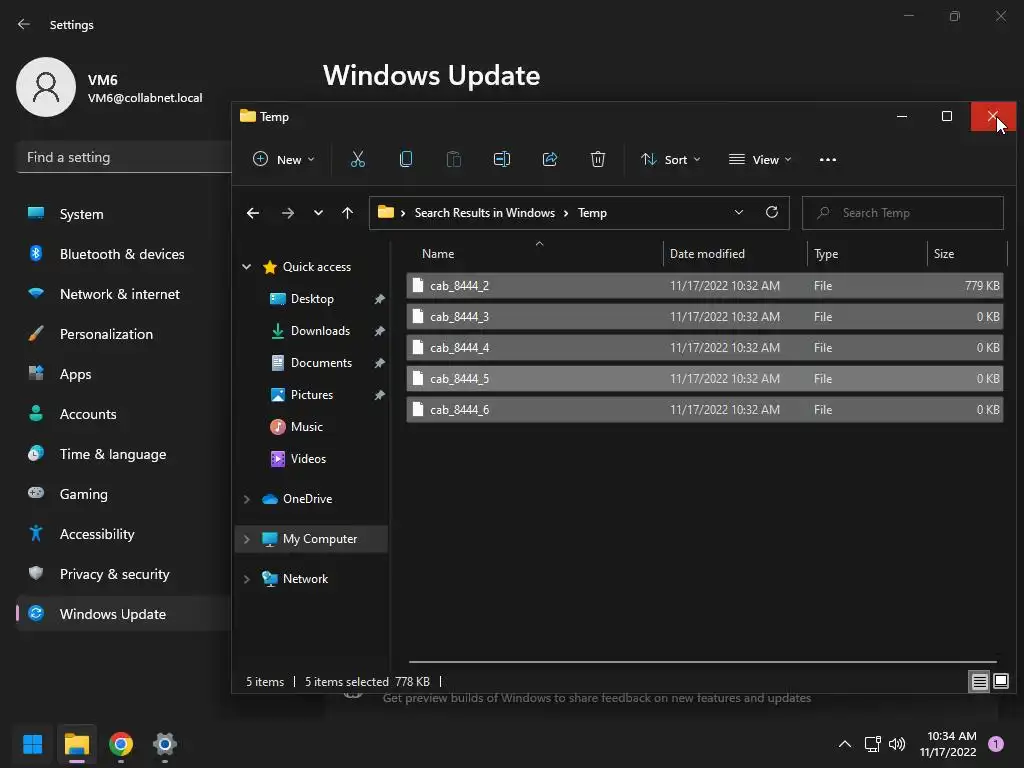Select file cab_8444_2
The width and height of the screenshot is (1024, 768).
click(705, 285)
